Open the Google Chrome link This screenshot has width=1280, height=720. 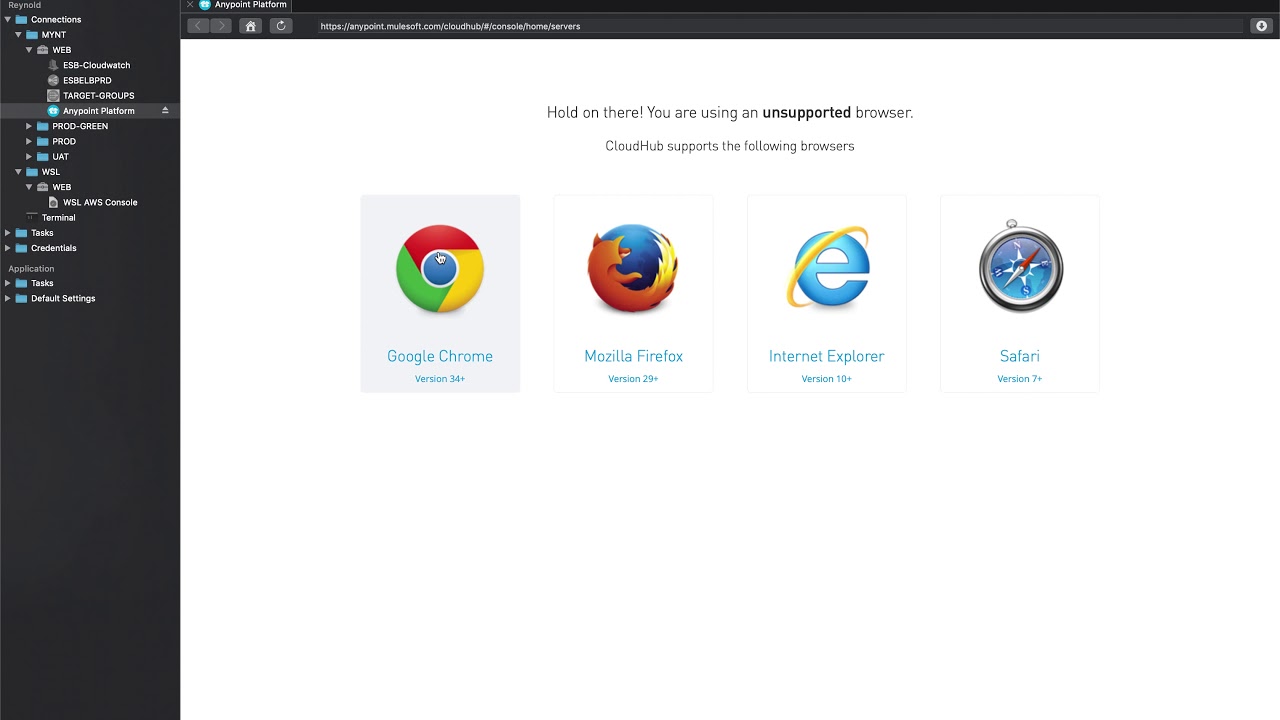pyautogui.click(x=440, y=356)
